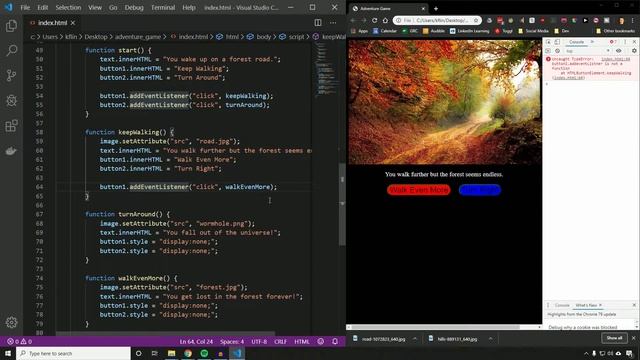Switch to What's New drawer tab
Screen dimensions: 640x360
coord(586,305)
